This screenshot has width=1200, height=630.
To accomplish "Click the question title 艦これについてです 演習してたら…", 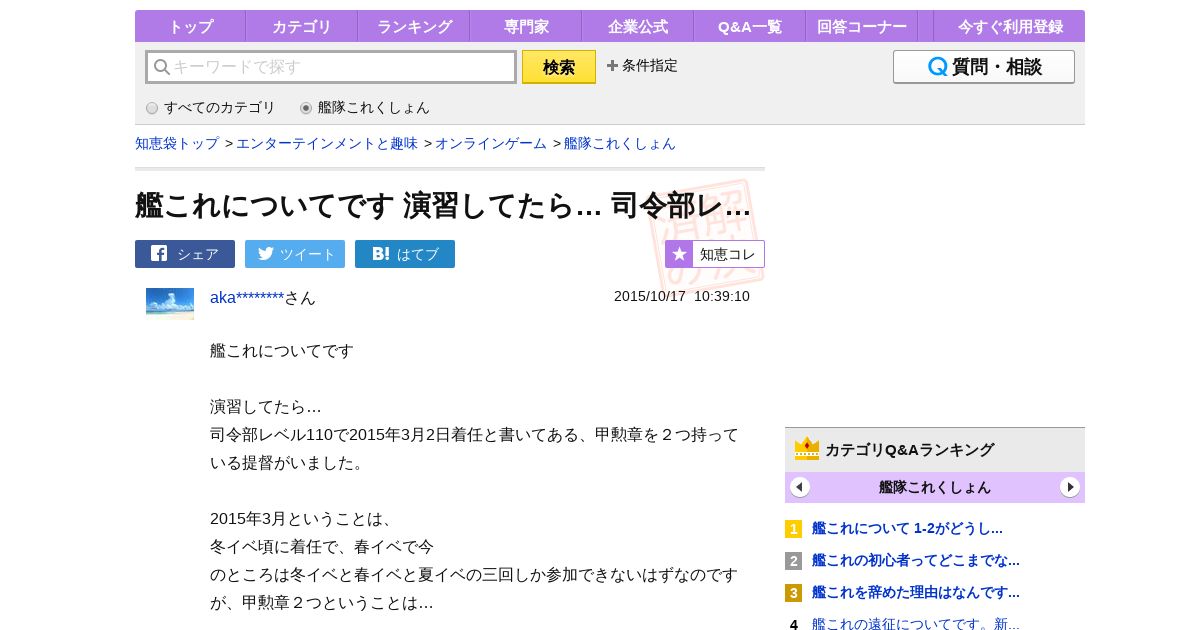I will pos(443,205).
